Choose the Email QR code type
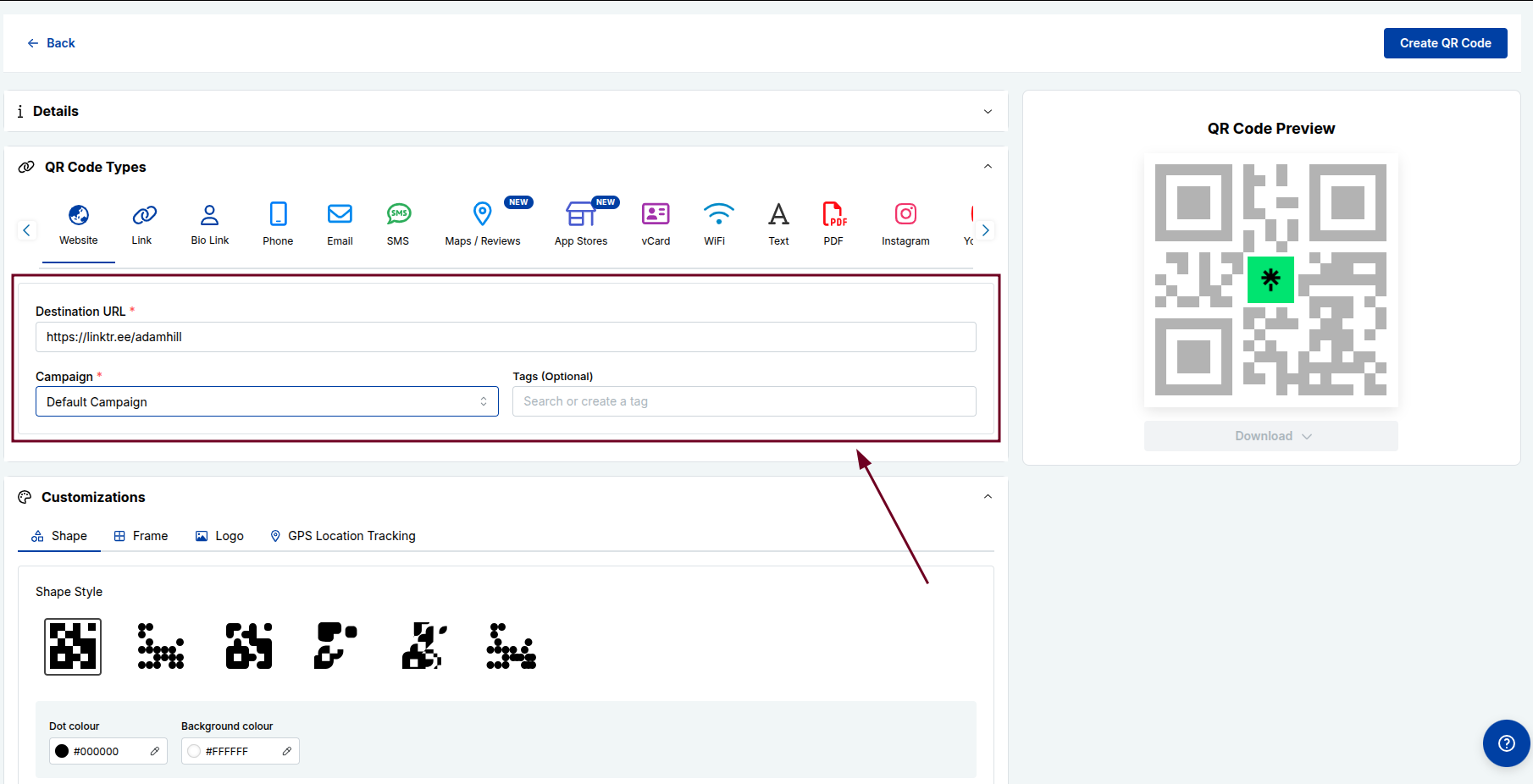This screenshot has height=784, width=1533. pyautogui.click(x=340, y=224)
